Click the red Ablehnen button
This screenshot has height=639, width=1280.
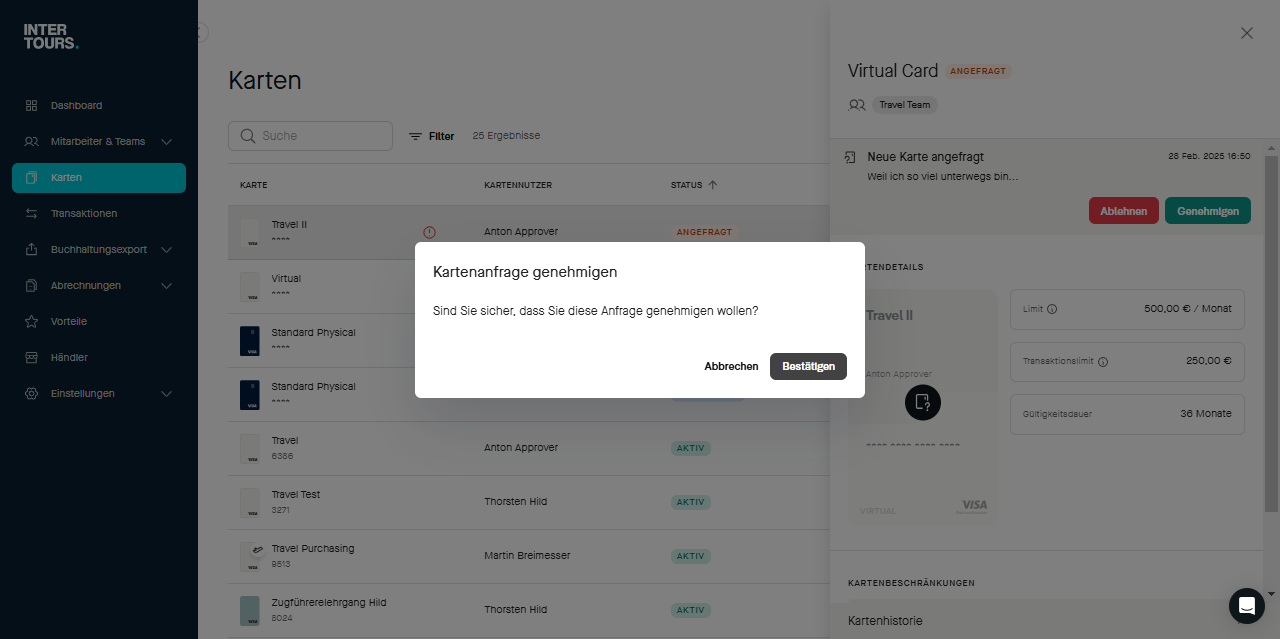(x=1123, y=211)
